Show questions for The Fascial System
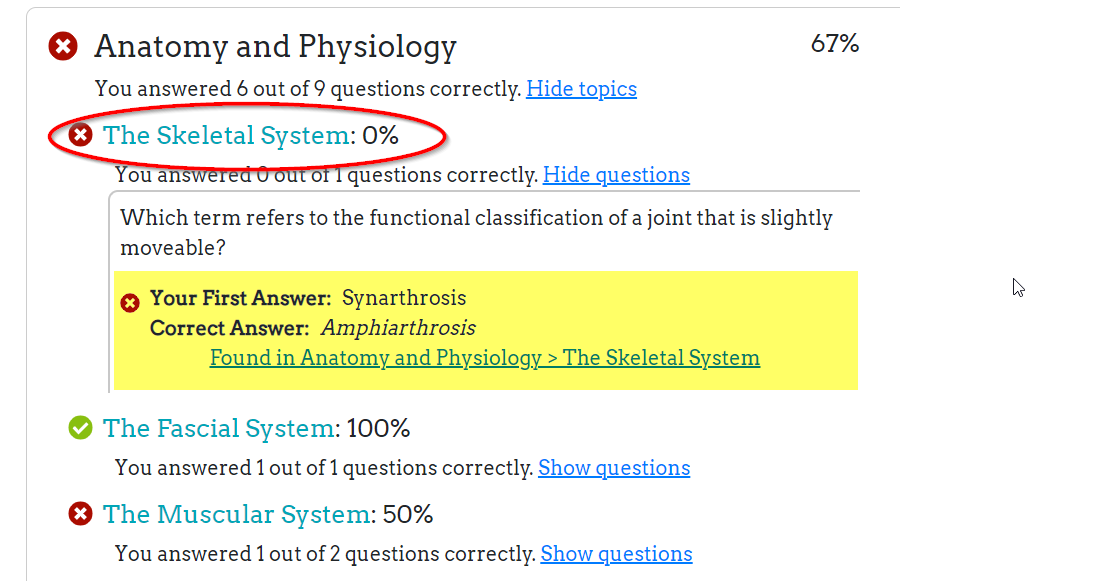1106x581 pixels. (614, 468)
